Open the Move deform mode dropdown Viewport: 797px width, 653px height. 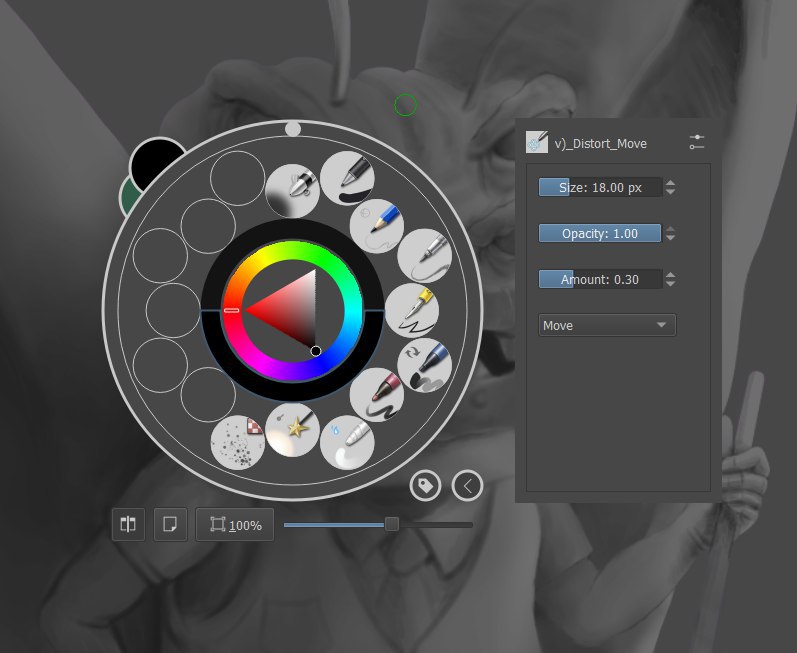pyautogui.click(x=607, y=325)
